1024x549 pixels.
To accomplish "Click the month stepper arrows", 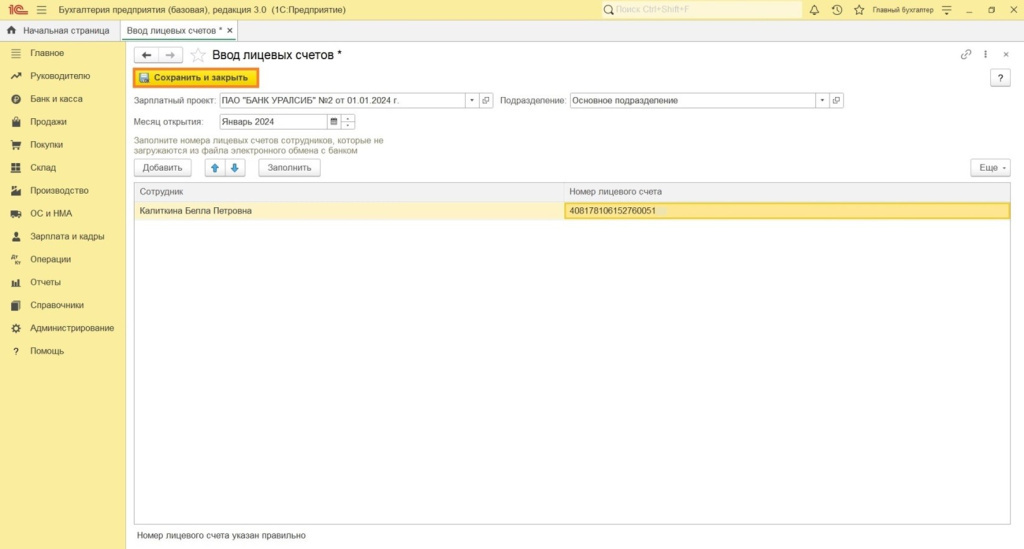I will pos(348,122).
